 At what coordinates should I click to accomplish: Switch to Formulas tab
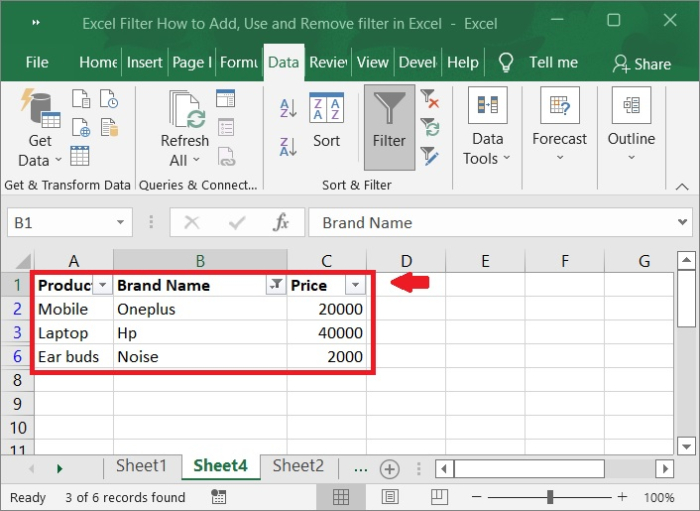[x=239, y=62]
